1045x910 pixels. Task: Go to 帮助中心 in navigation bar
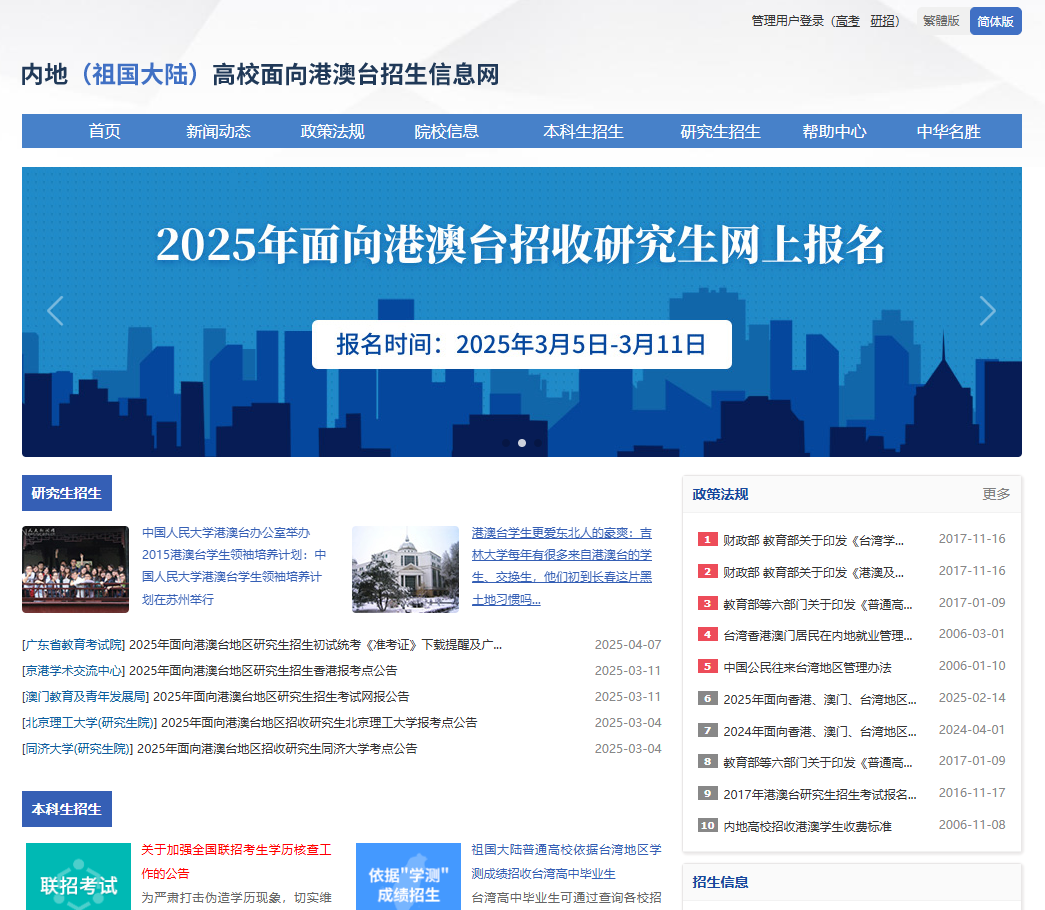point(834,131)
